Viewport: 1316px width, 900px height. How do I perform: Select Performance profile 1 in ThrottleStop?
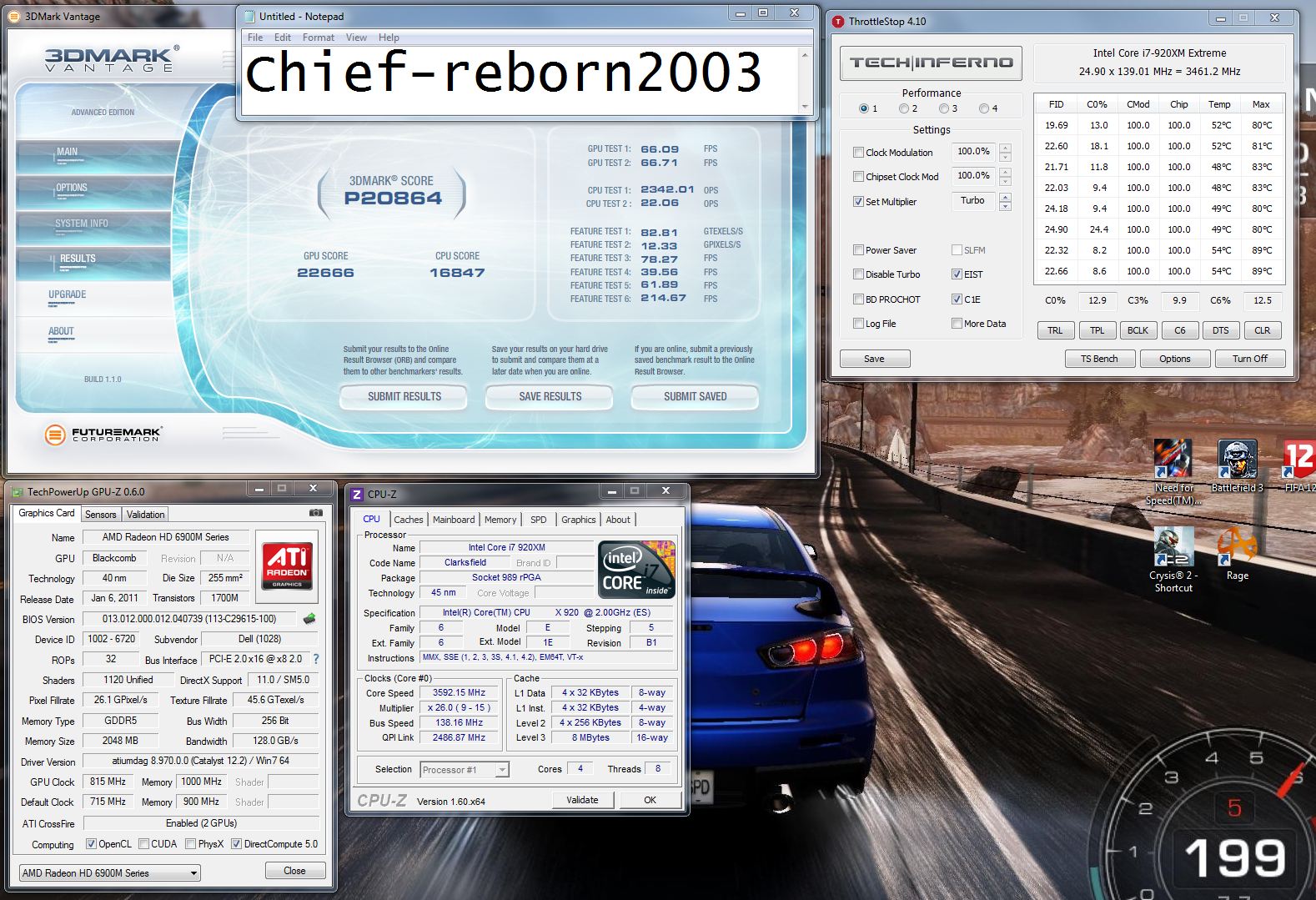coord(864,108)
